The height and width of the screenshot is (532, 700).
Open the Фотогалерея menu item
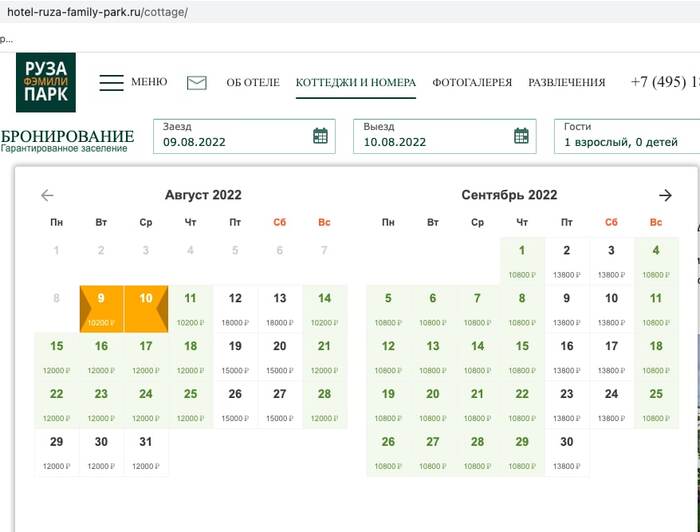[472, 83]
